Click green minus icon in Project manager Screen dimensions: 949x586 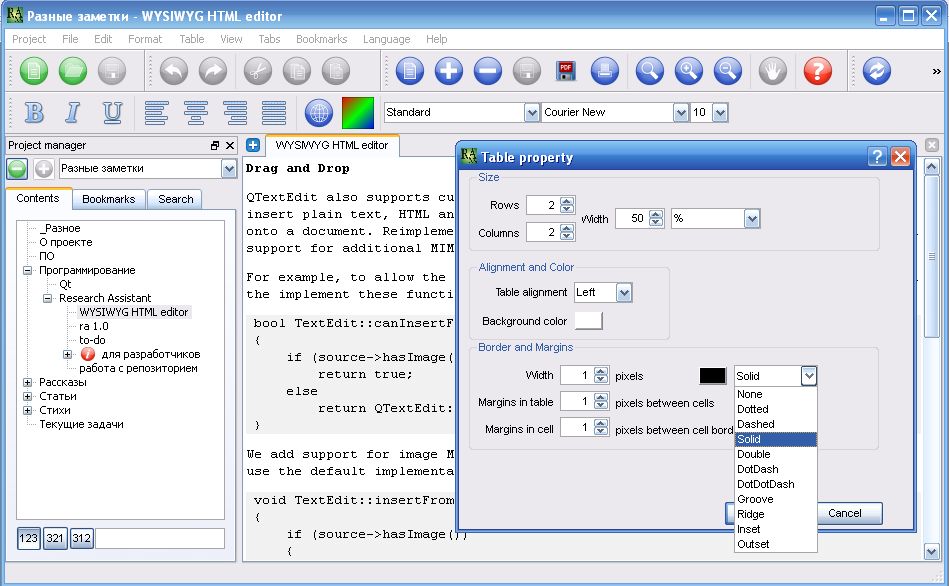click(x=17, y=168)
